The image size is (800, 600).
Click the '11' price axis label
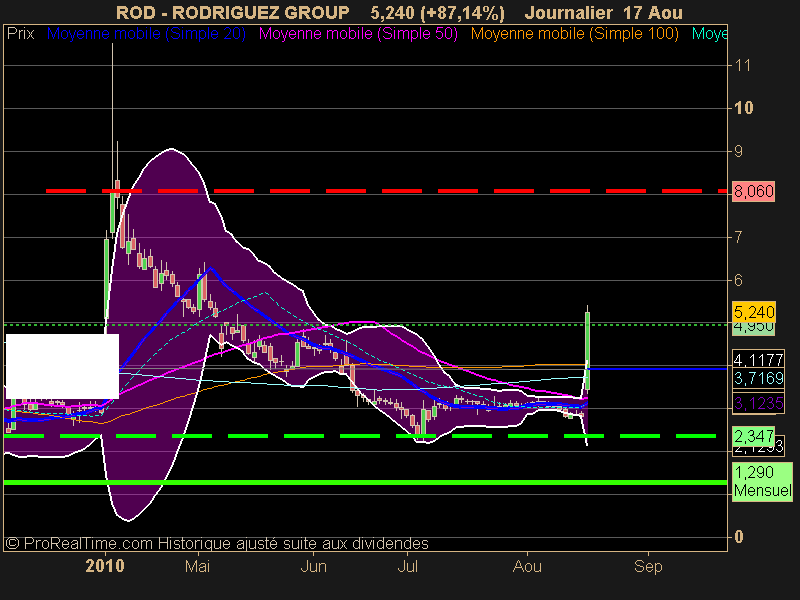[x=742, y=65]
